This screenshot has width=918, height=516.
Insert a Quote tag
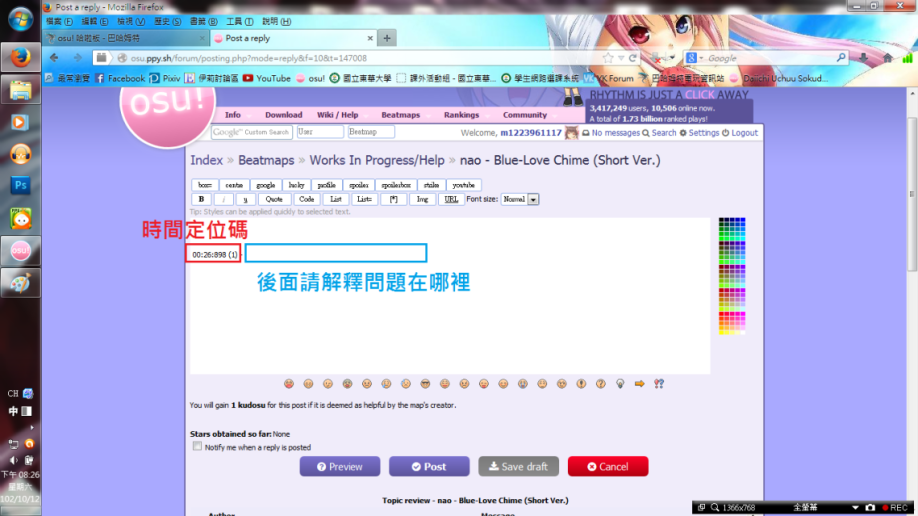pos(274,199)
